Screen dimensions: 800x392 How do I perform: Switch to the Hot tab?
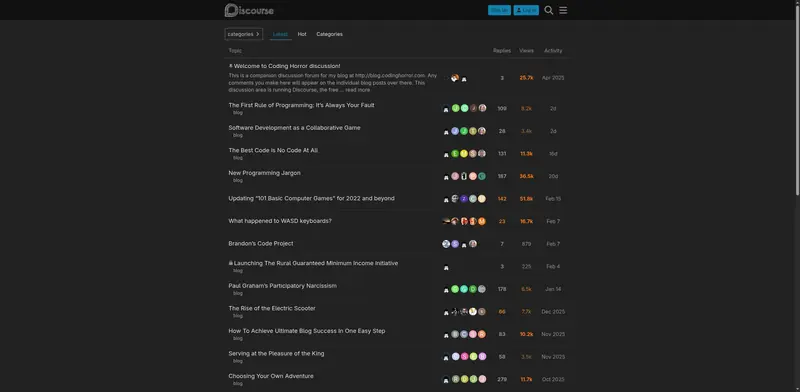pos(302,34)
